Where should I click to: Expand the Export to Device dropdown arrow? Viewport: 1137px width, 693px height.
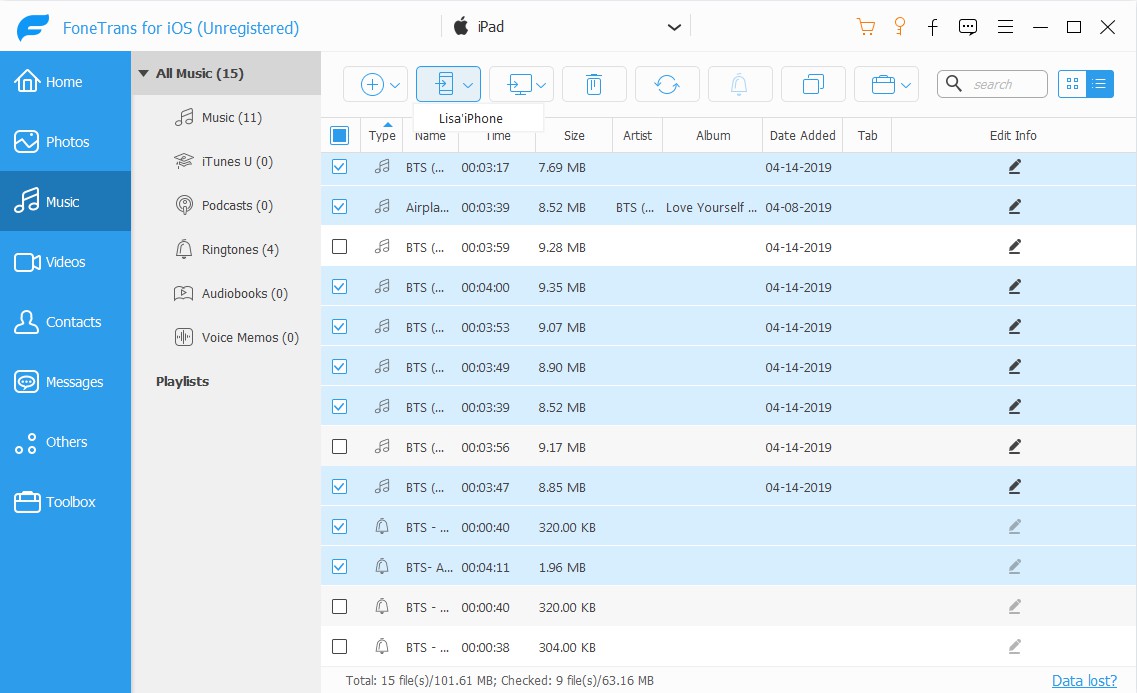point(468,86)
